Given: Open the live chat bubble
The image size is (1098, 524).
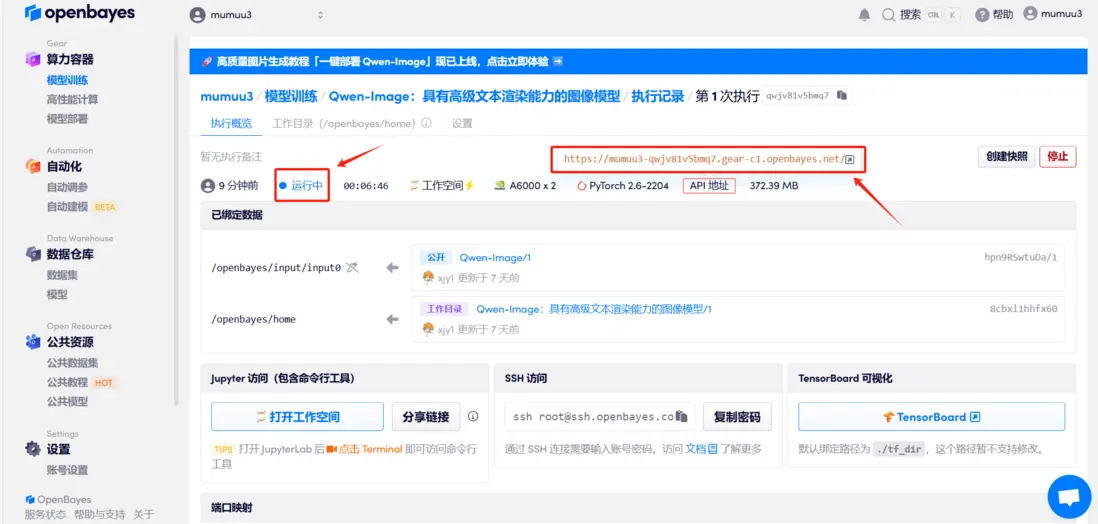Looking at the screenshot, I should 1069,497.
